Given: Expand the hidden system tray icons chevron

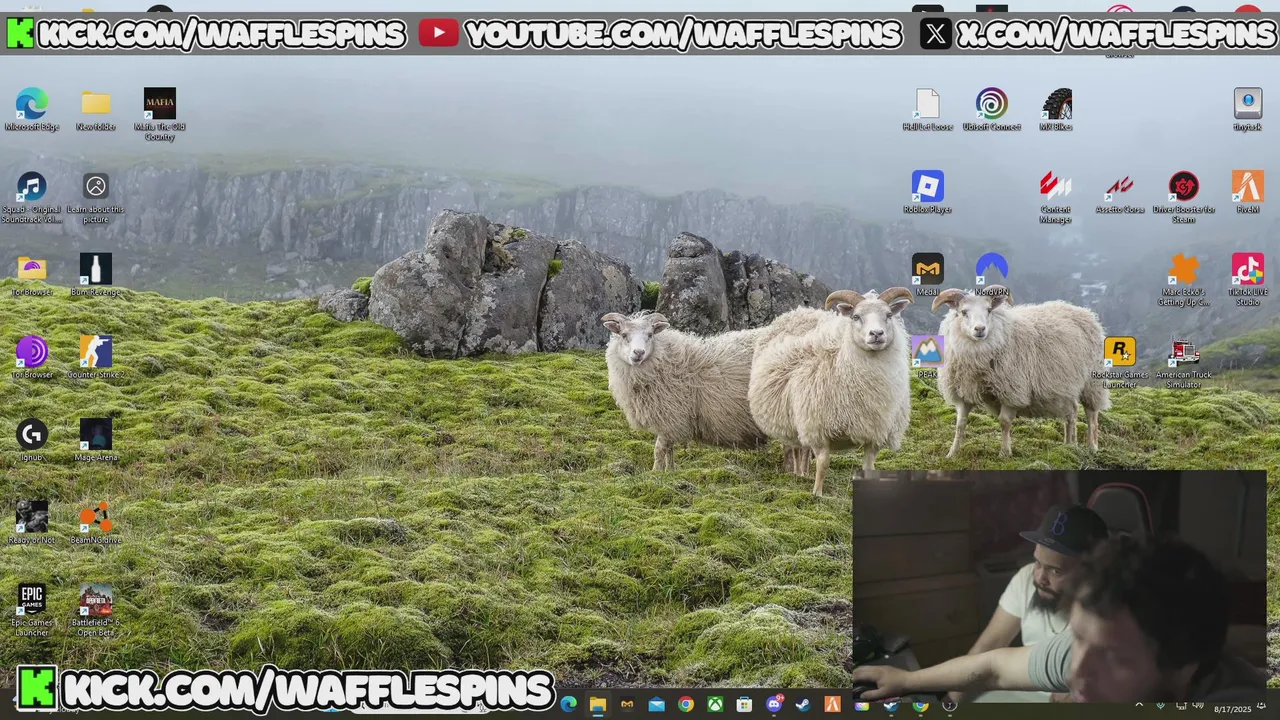Looking at the screenshot, I should point(1139,705).
